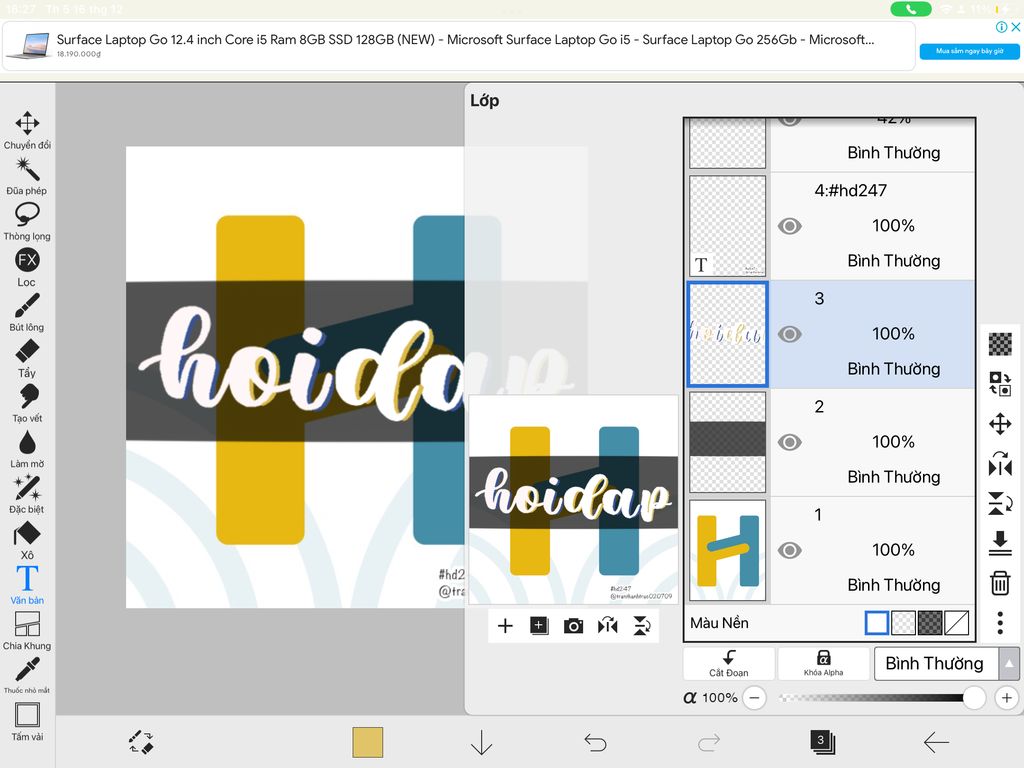Add layer from camera icon
Screen dimensions: 1024x768
(573, 626)
